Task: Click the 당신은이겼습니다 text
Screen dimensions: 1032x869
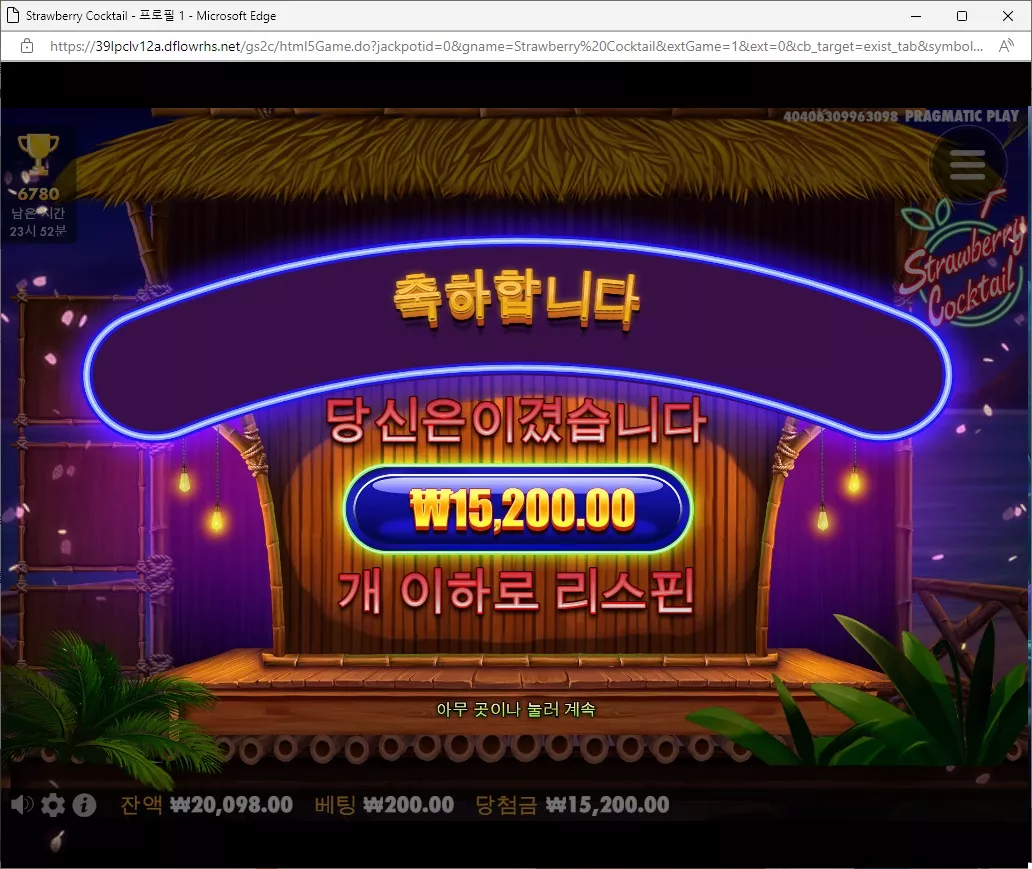Action: pos(517,420)
